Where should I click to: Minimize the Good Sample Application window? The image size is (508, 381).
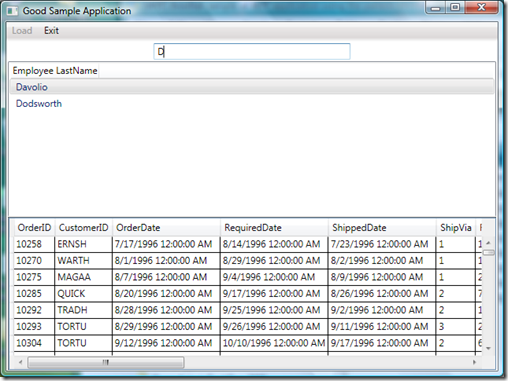click(435, 8)
